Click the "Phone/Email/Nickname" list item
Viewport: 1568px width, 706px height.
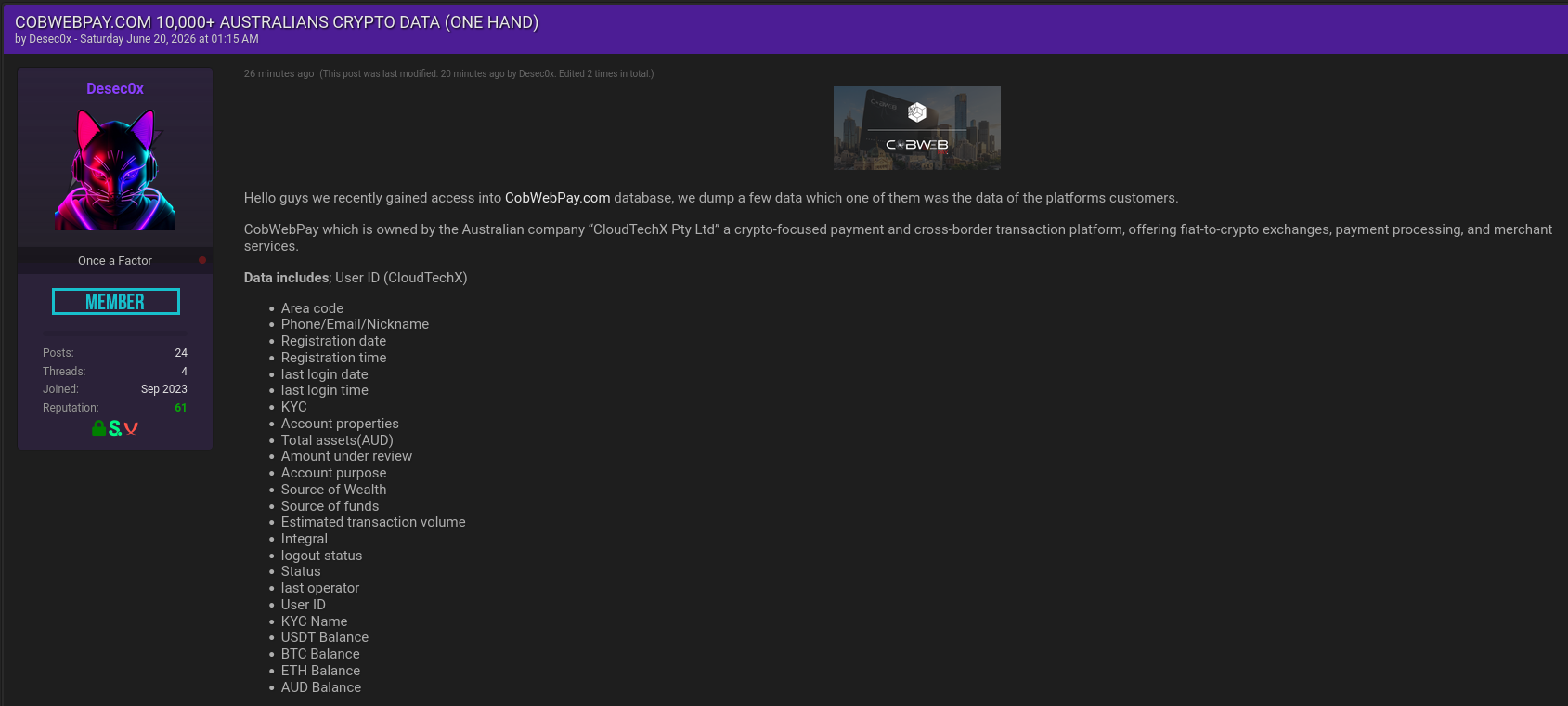tap(355, 324)
